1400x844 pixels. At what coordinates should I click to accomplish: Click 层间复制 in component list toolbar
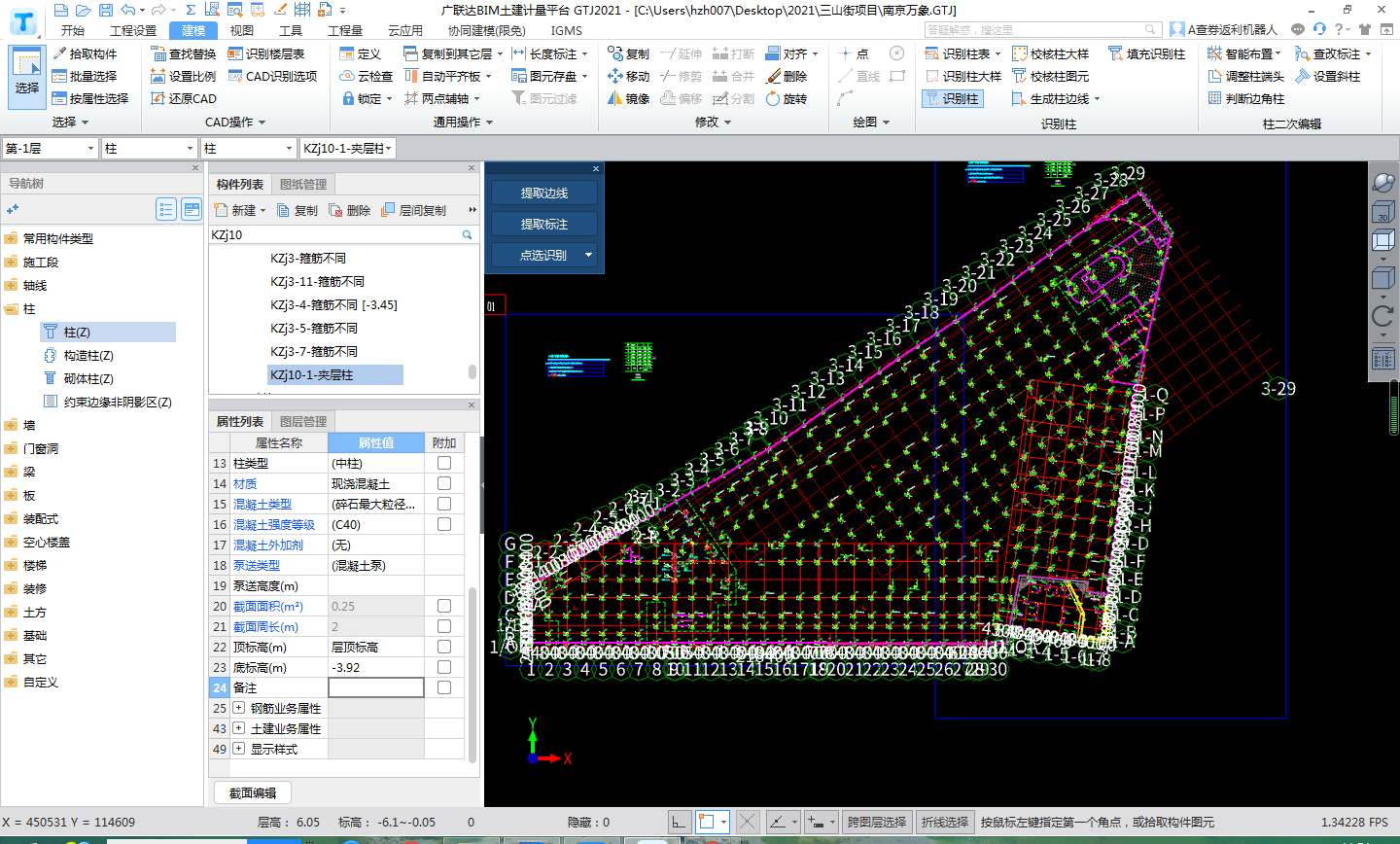coord(413,210)
